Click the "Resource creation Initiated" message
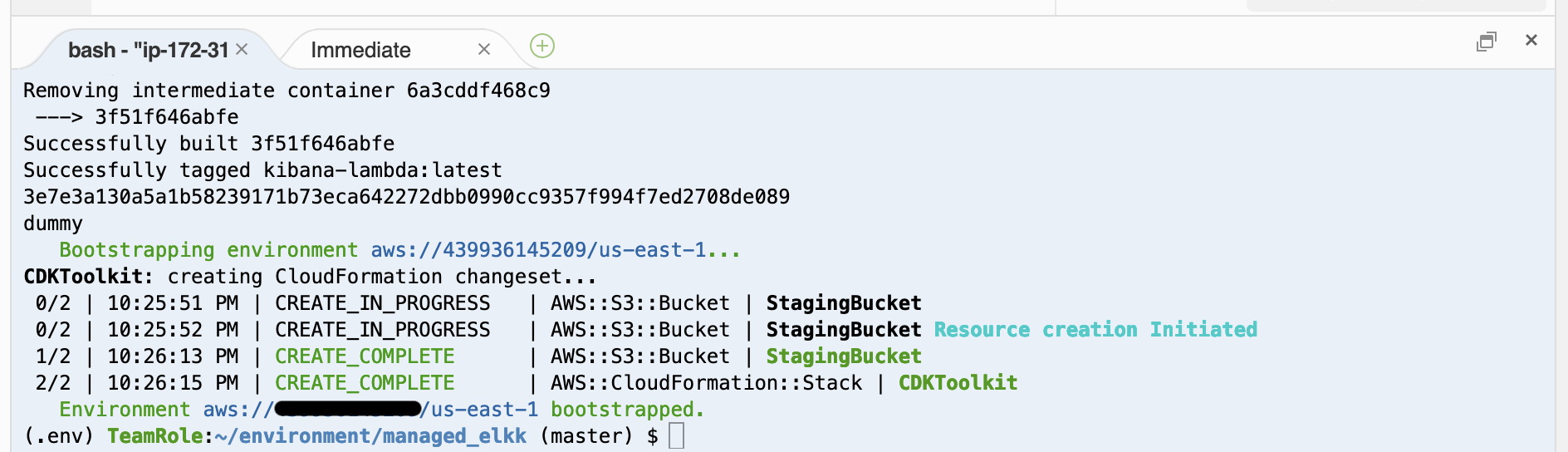 click(x=1095, y=330)
